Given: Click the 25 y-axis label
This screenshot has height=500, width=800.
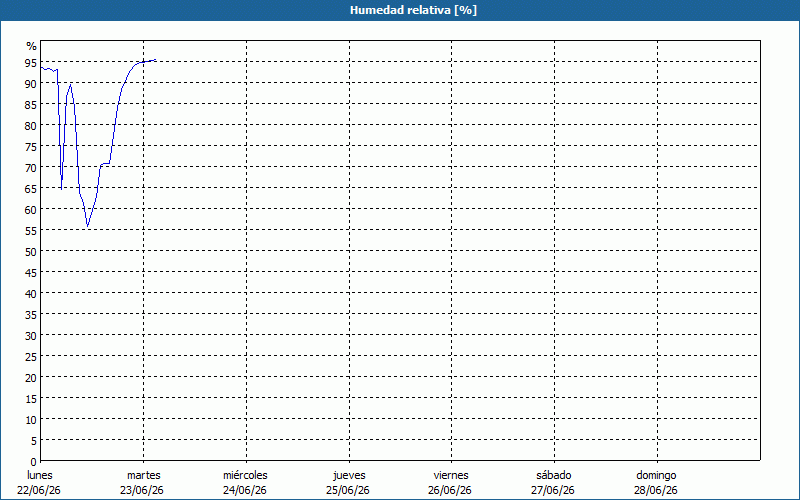Looking at the screenshot, I should pyautogui.click(x=31, y=357).
